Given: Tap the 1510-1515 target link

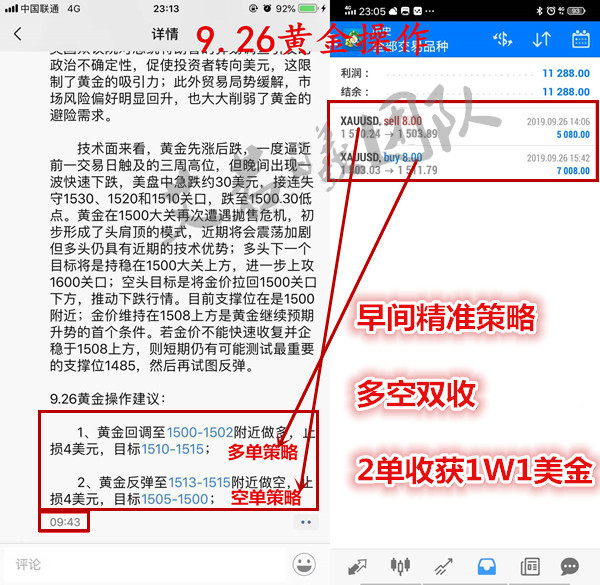Looking at the screenshot, I should [x=173, y=449].
